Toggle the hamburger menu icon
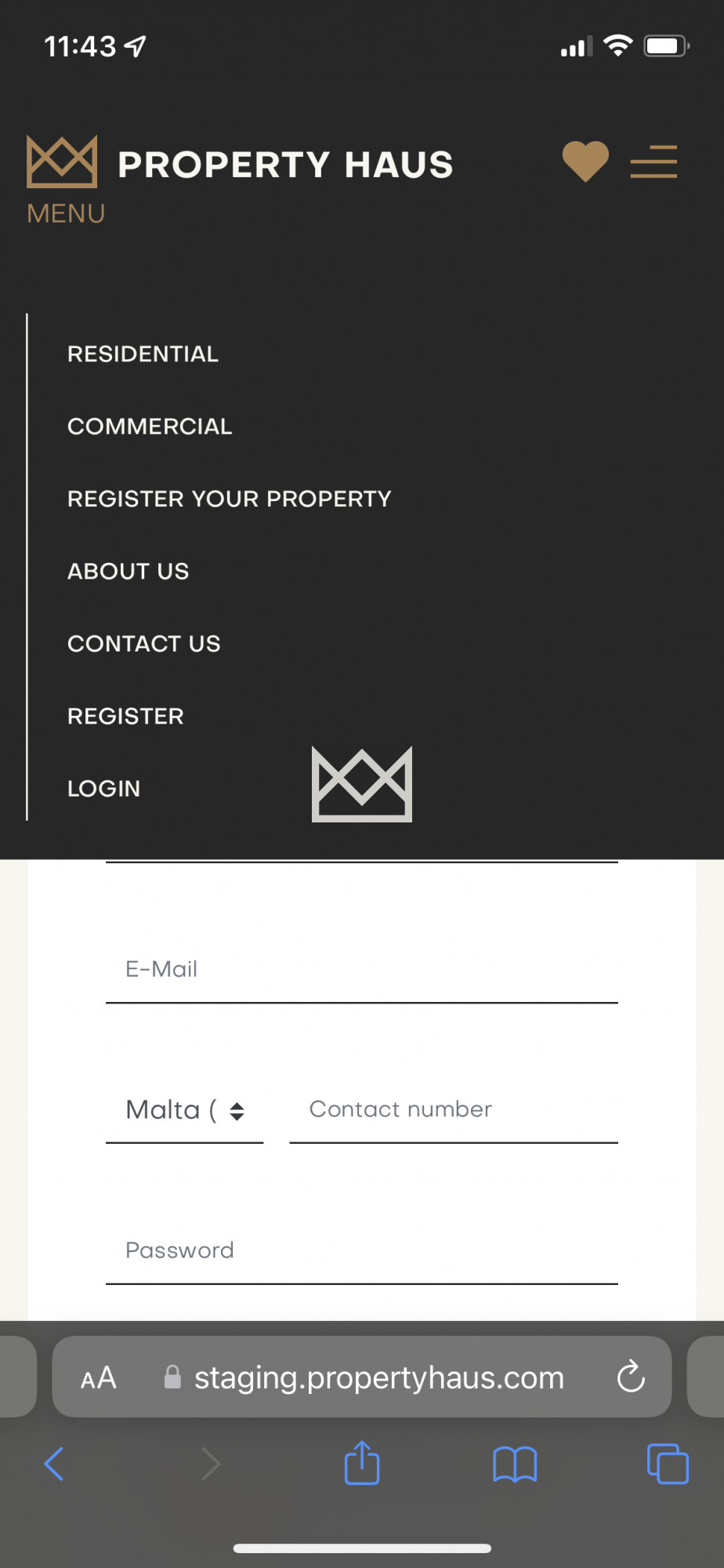Screen dimensions: 724x1568 click(653, 162)
